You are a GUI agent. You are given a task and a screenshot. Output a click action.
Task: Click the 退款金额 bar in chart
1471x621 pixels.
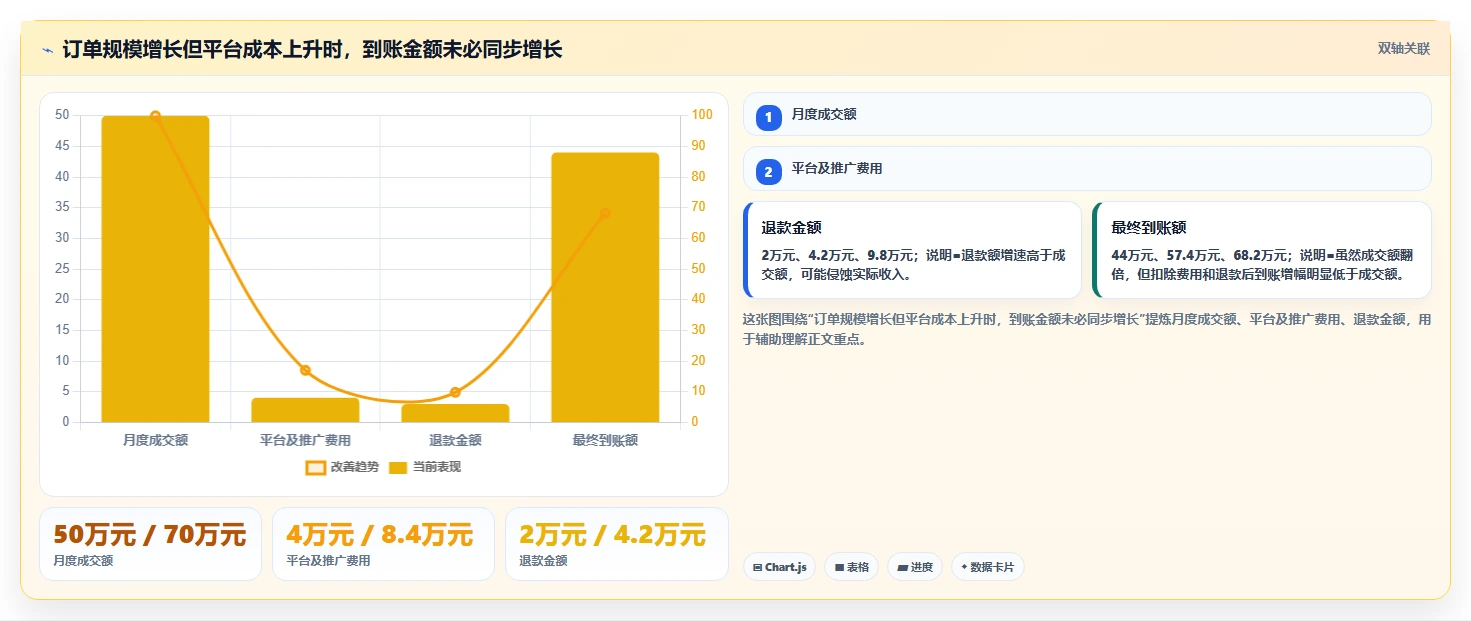point(455,413)
